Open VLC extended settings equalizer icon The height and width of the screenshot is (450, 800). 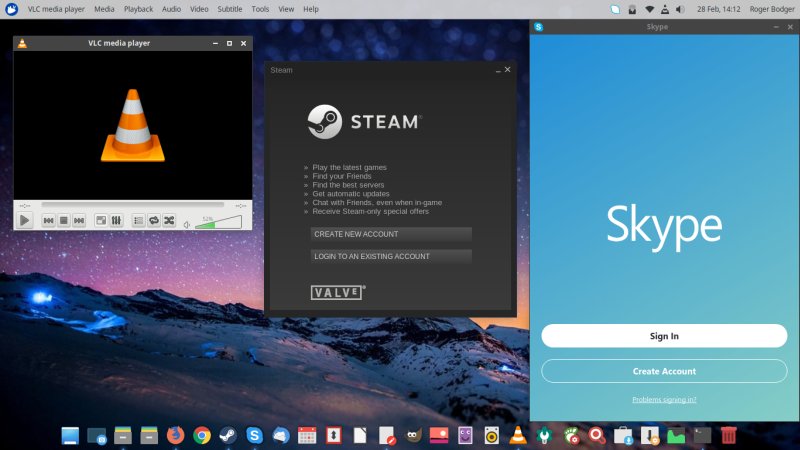[116, 220]
